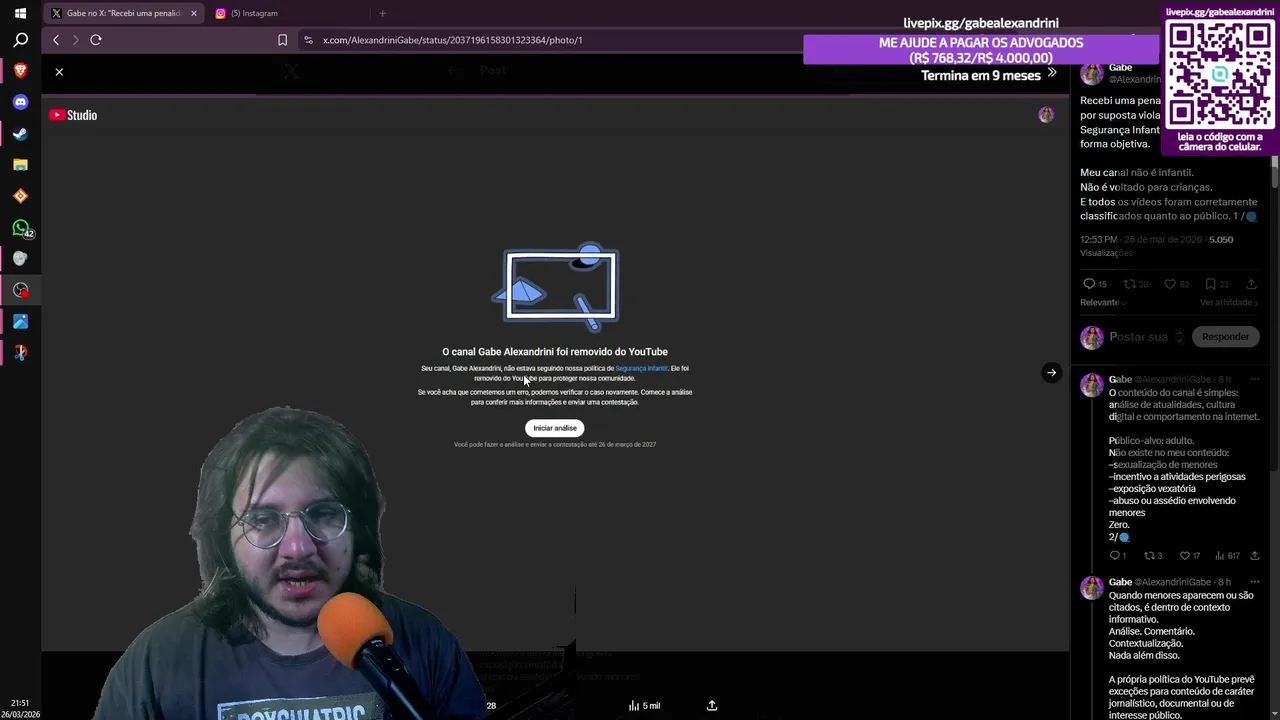
Task: Click the Responder button
Action: click(1225, 337)
